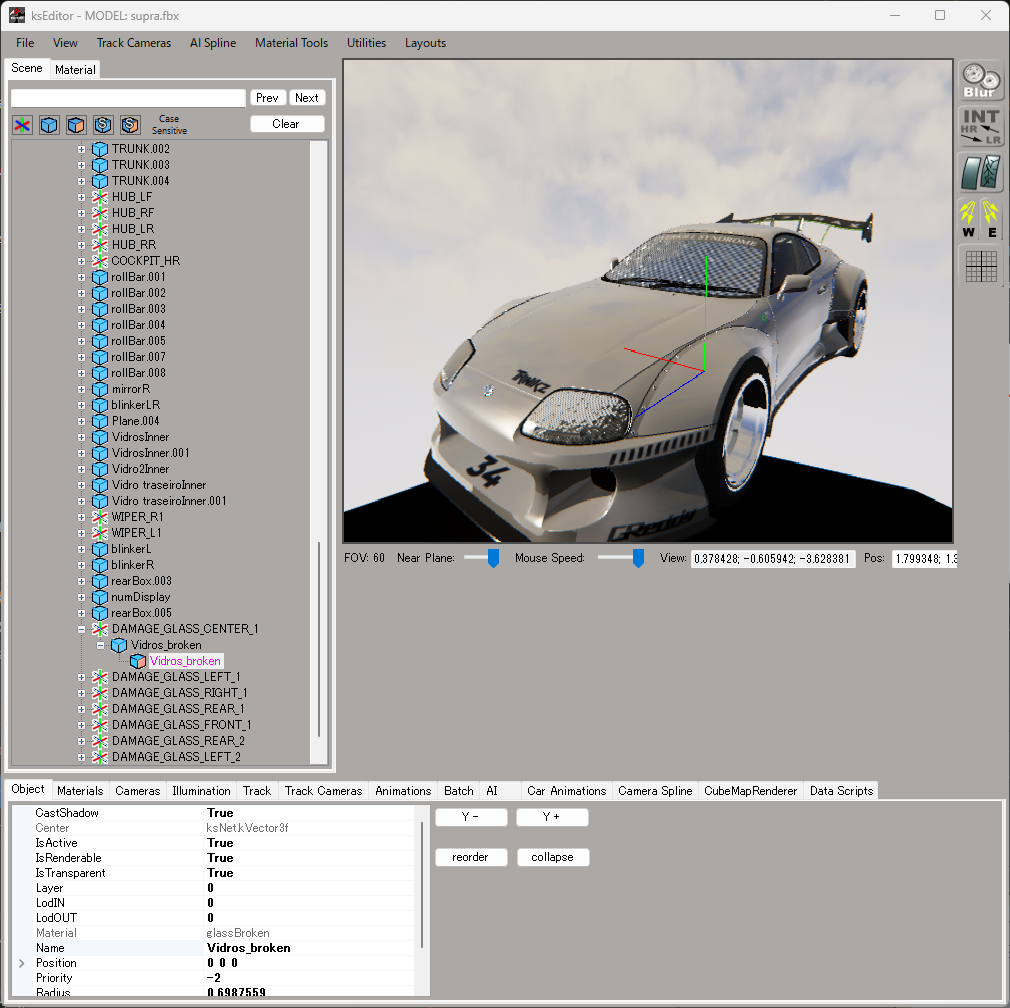Click the IsTransparent True value

pyautogui.click(x=220, y=873)
